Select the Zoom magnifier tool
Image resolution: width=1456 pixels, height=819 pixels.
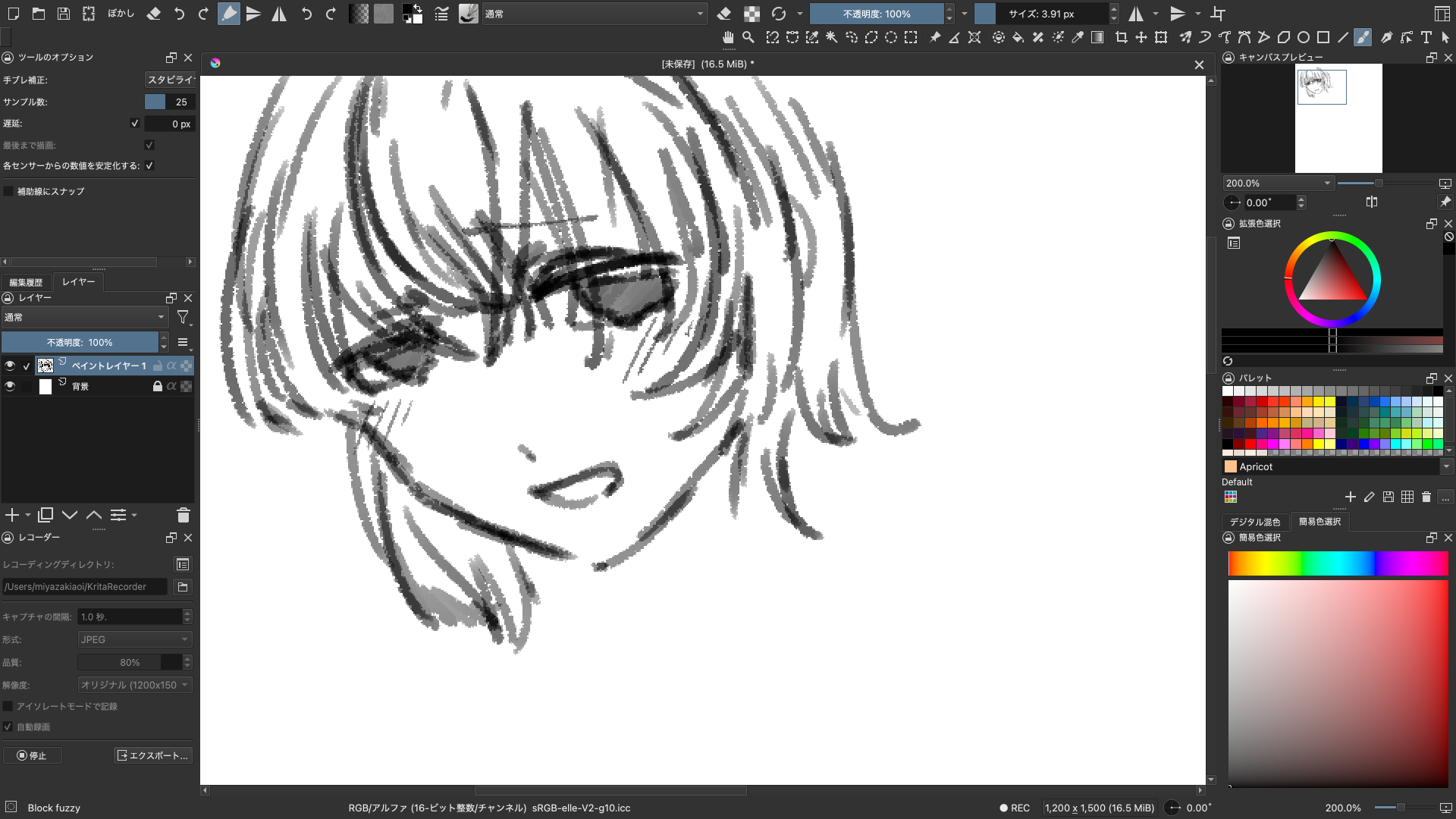pyautogui.click(x=748, y=37)
